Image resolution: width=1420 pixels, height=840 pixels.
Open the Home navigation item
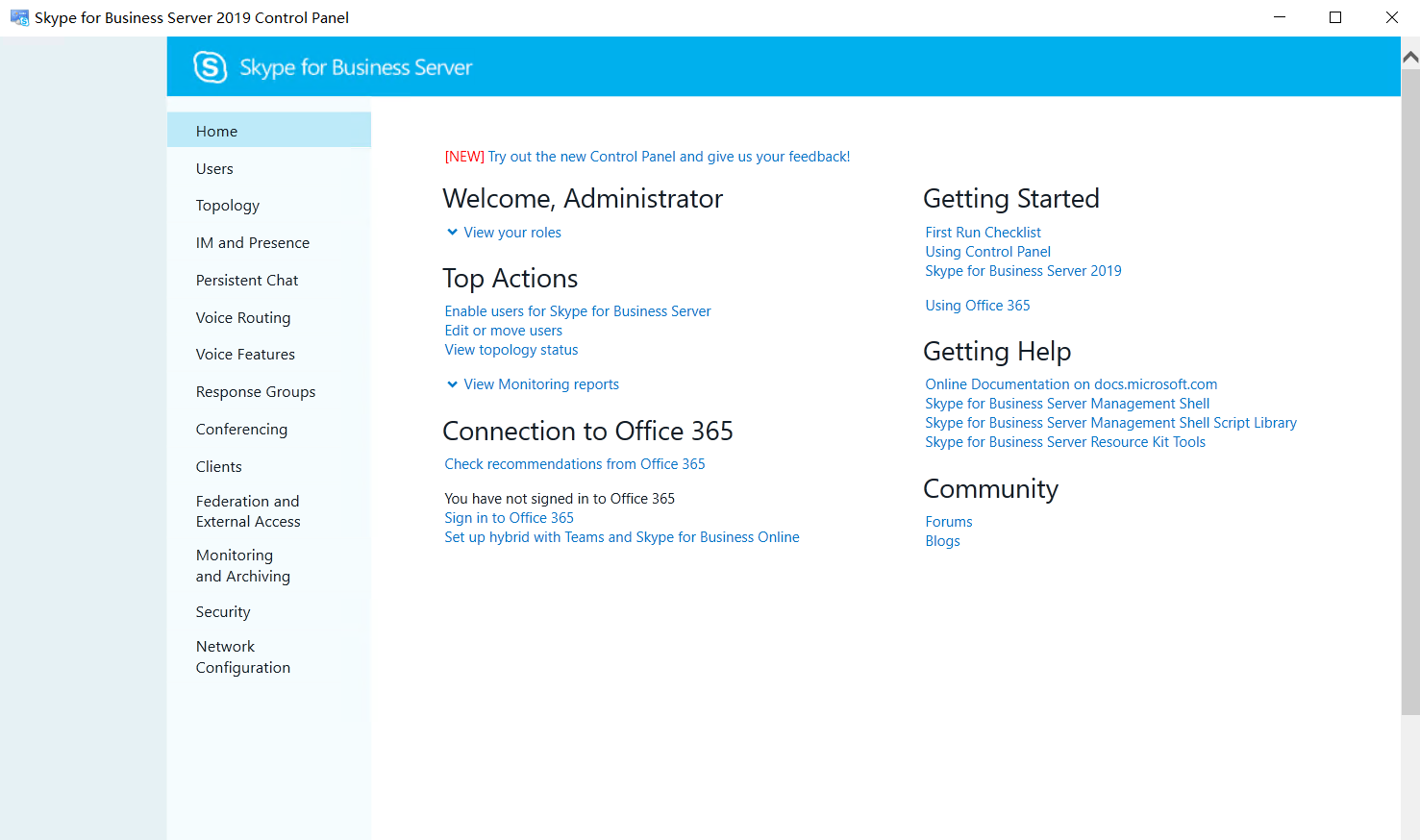[269, 130]
